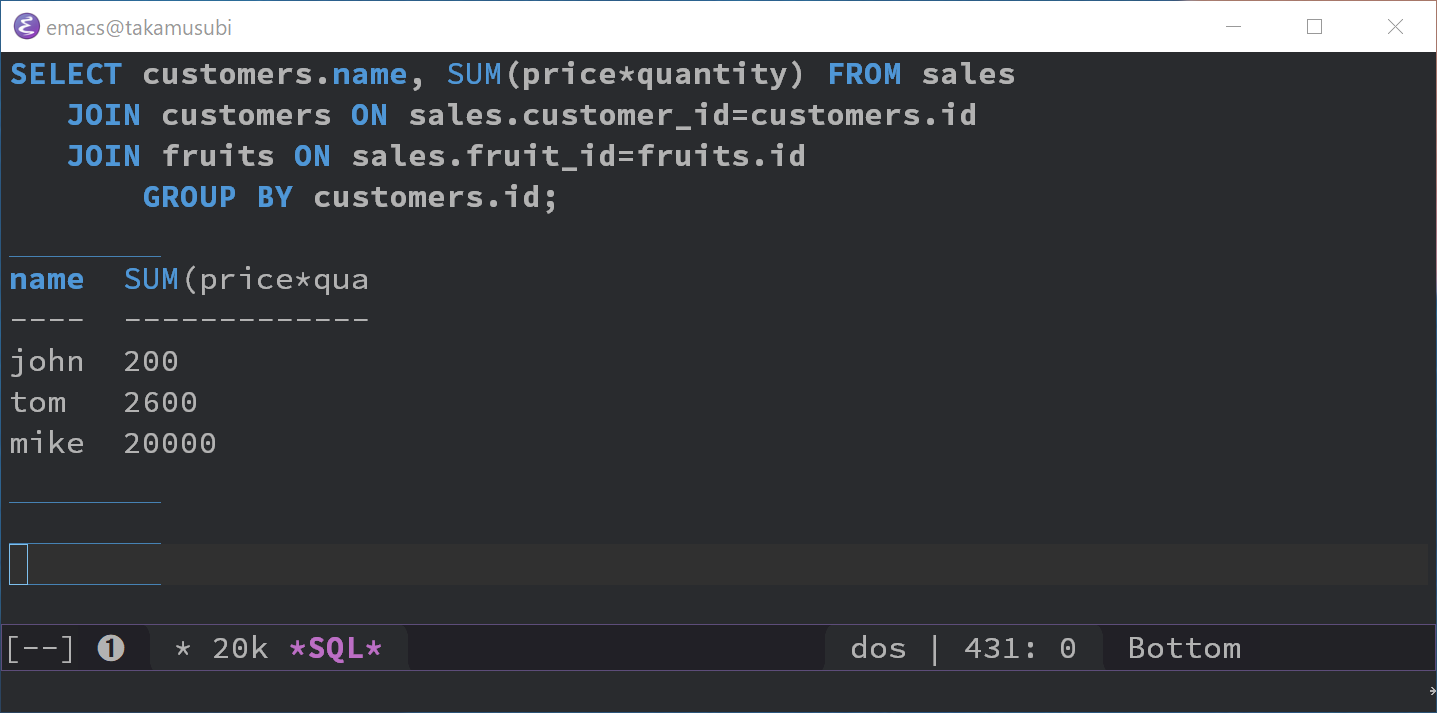Click the value 20000 for mike

[170, 443]
